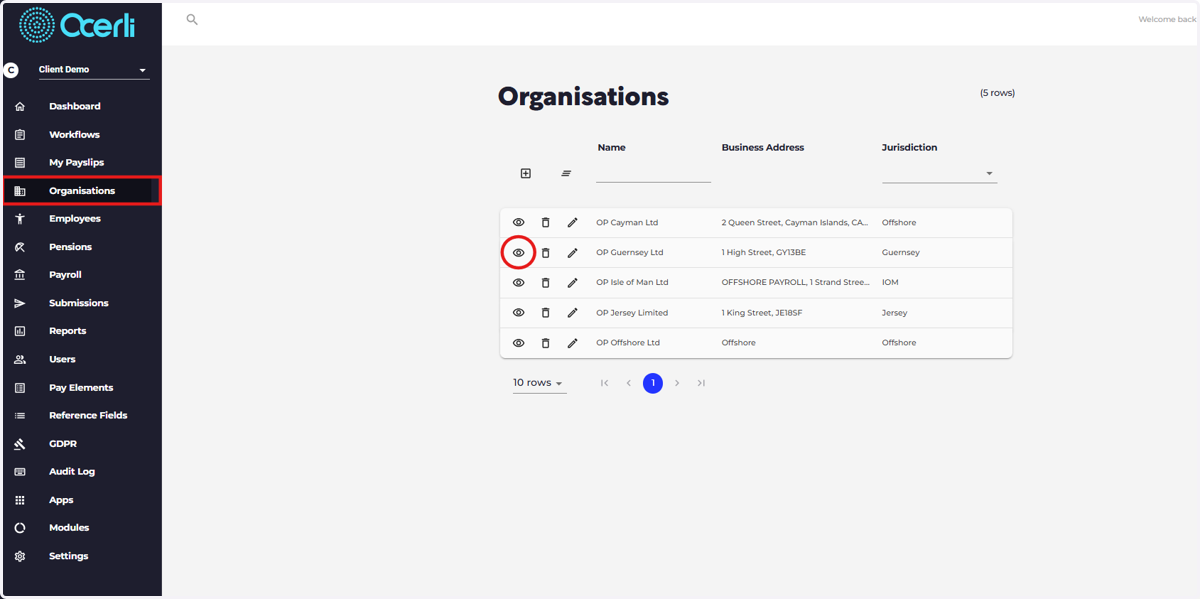Open the Pensions section
The image size is (1200, 599).
pos(70,246)
